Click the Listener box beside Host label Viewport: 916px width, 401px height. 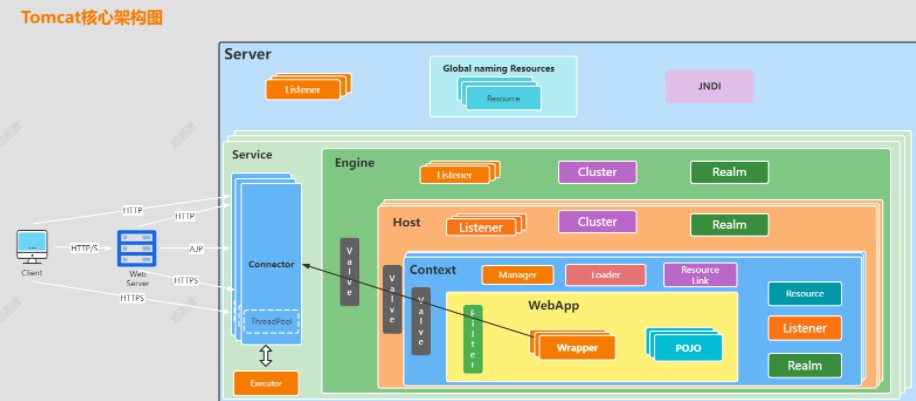481,228
